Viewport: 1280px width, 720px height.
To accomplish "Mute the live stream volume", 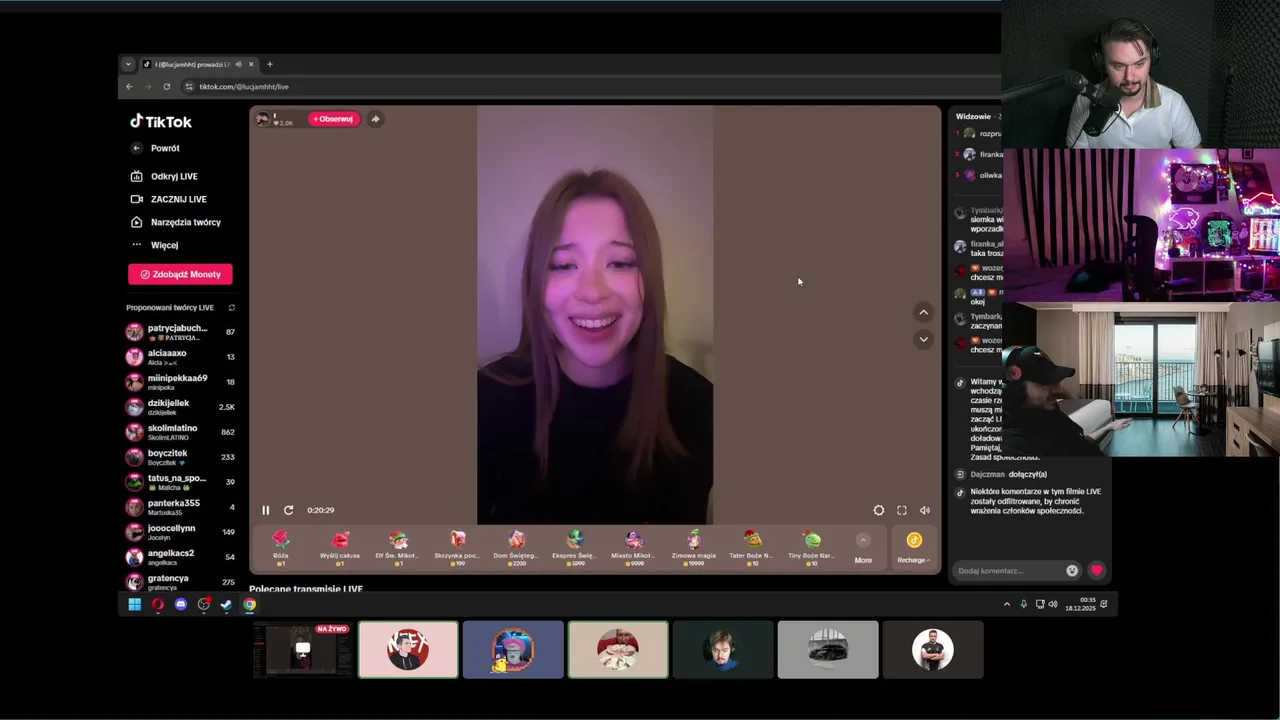I will pyautogui.click(x=925, y=510).
